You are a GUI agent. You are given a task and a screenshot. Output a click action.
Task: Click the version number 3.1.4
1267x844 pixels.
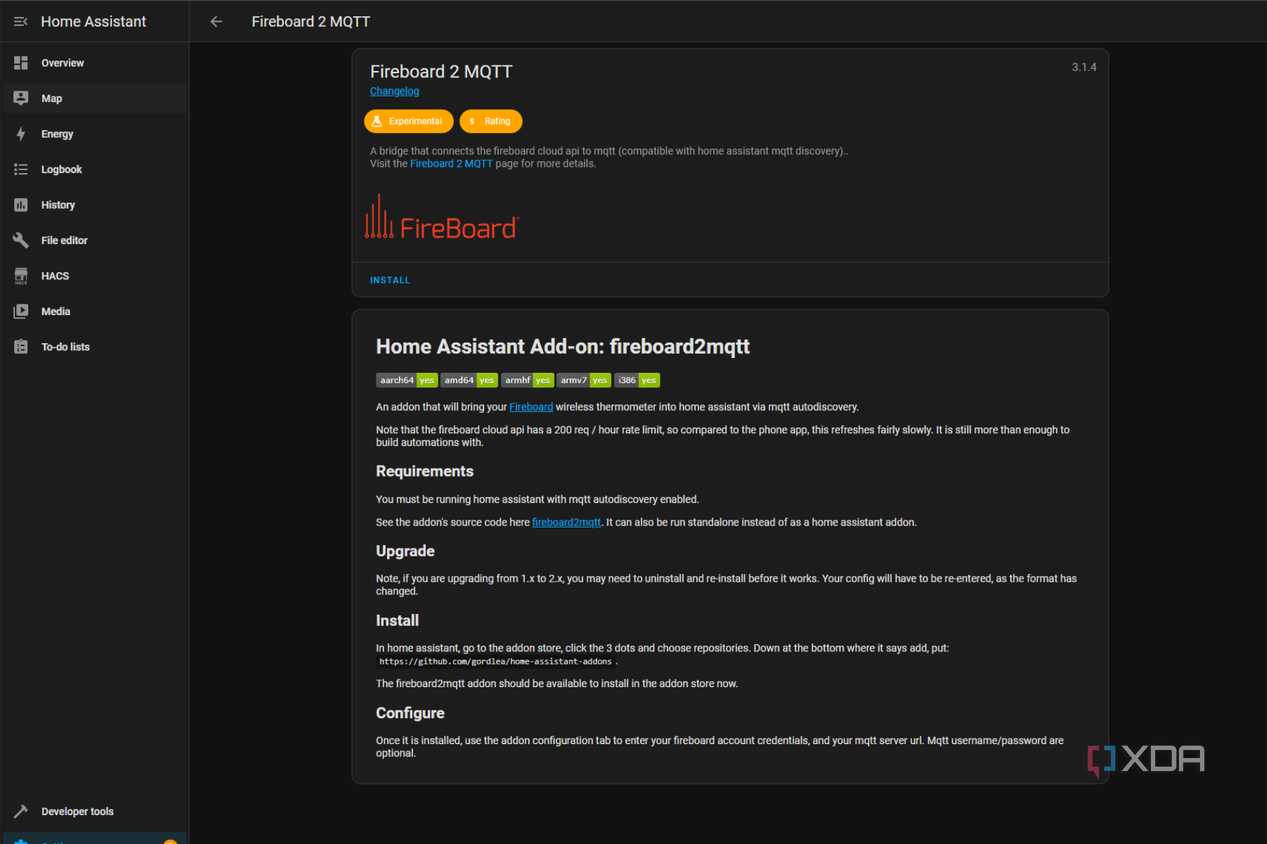[1084, 67]
